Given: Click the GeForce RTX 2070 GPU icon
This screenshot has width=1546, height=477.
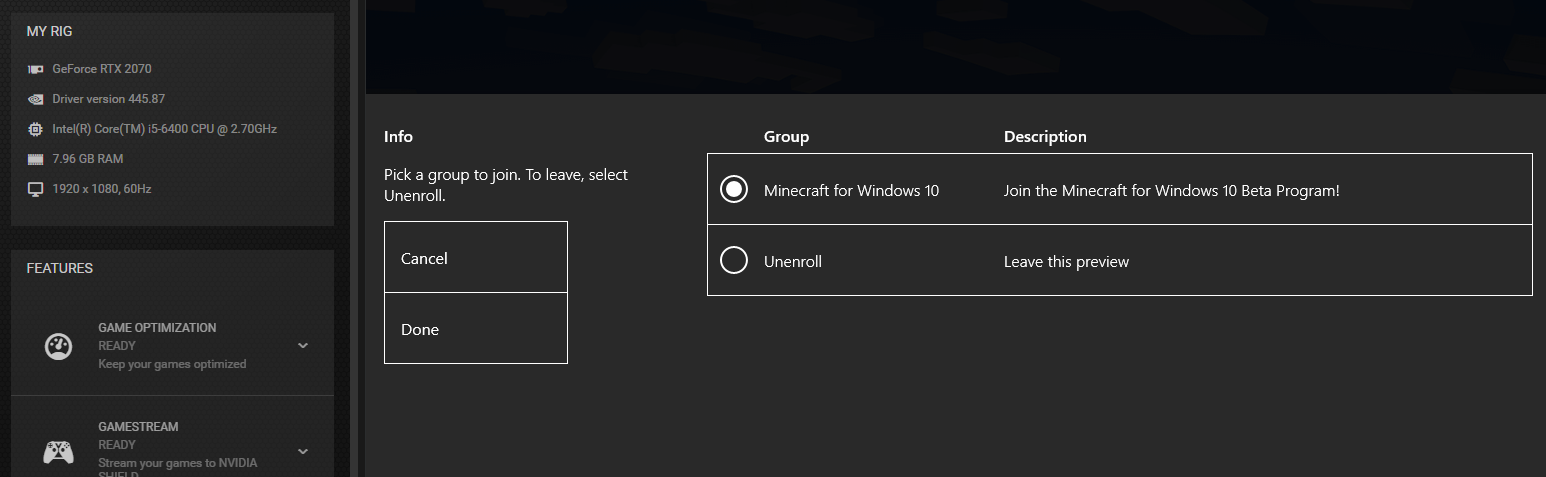Looking at the screenshot, I should coord(35,69).
